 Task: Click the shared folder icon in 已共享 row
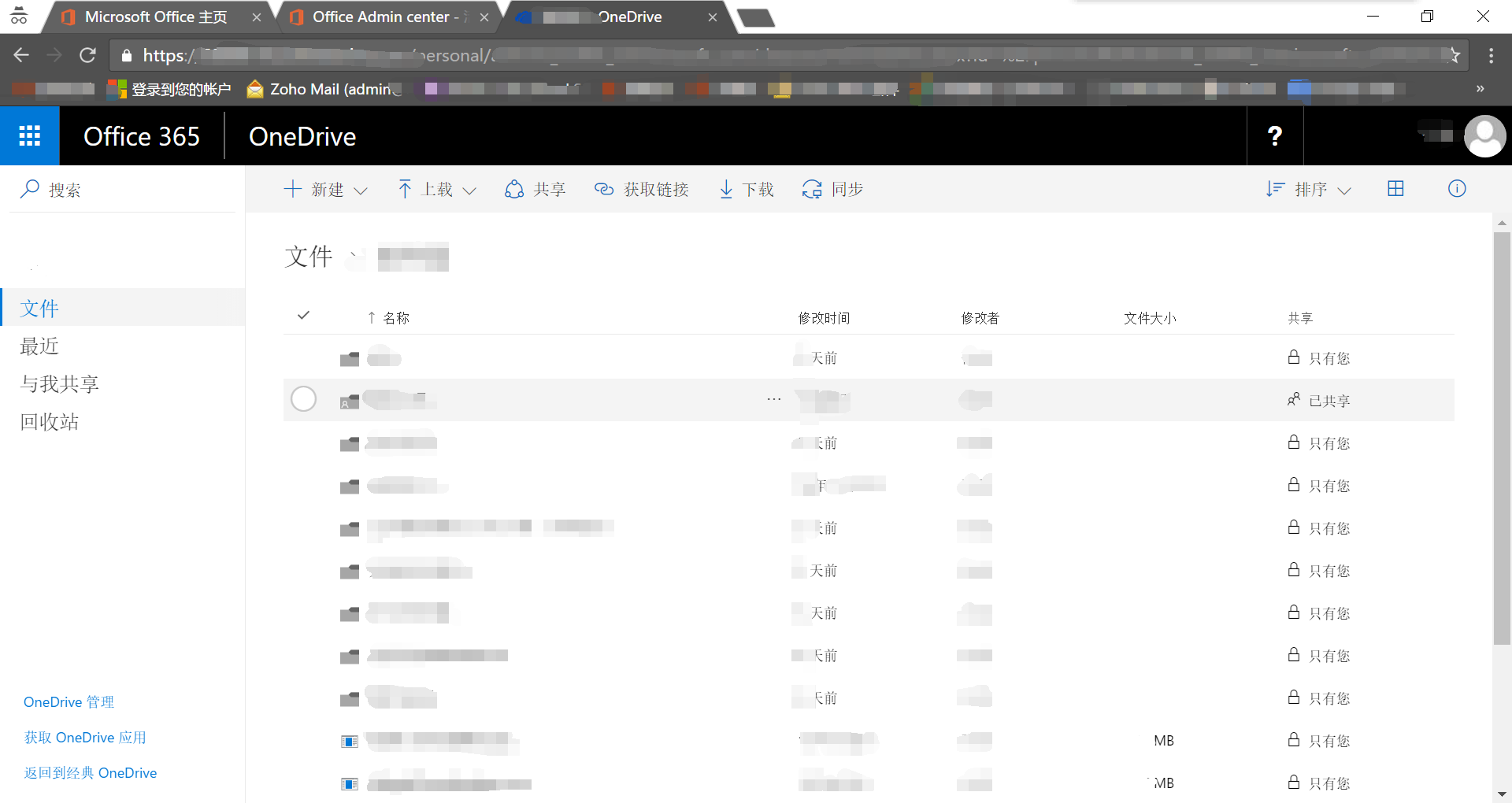click(x=350, y=401)
